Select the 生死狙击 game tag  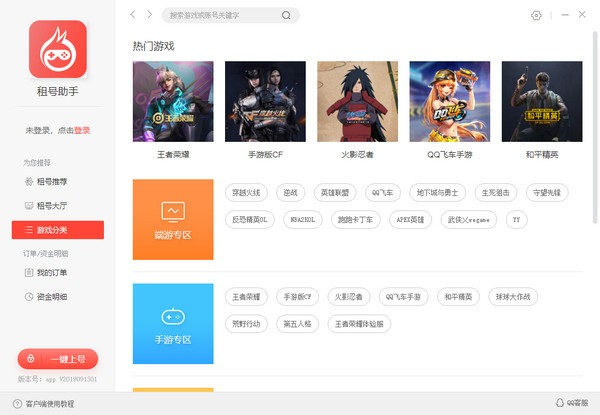pos(496,192)
